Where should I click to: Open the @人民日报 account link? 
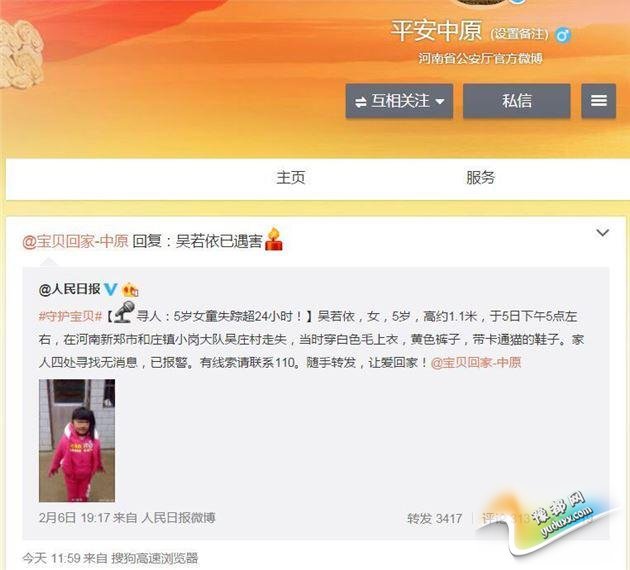point(70,289)
